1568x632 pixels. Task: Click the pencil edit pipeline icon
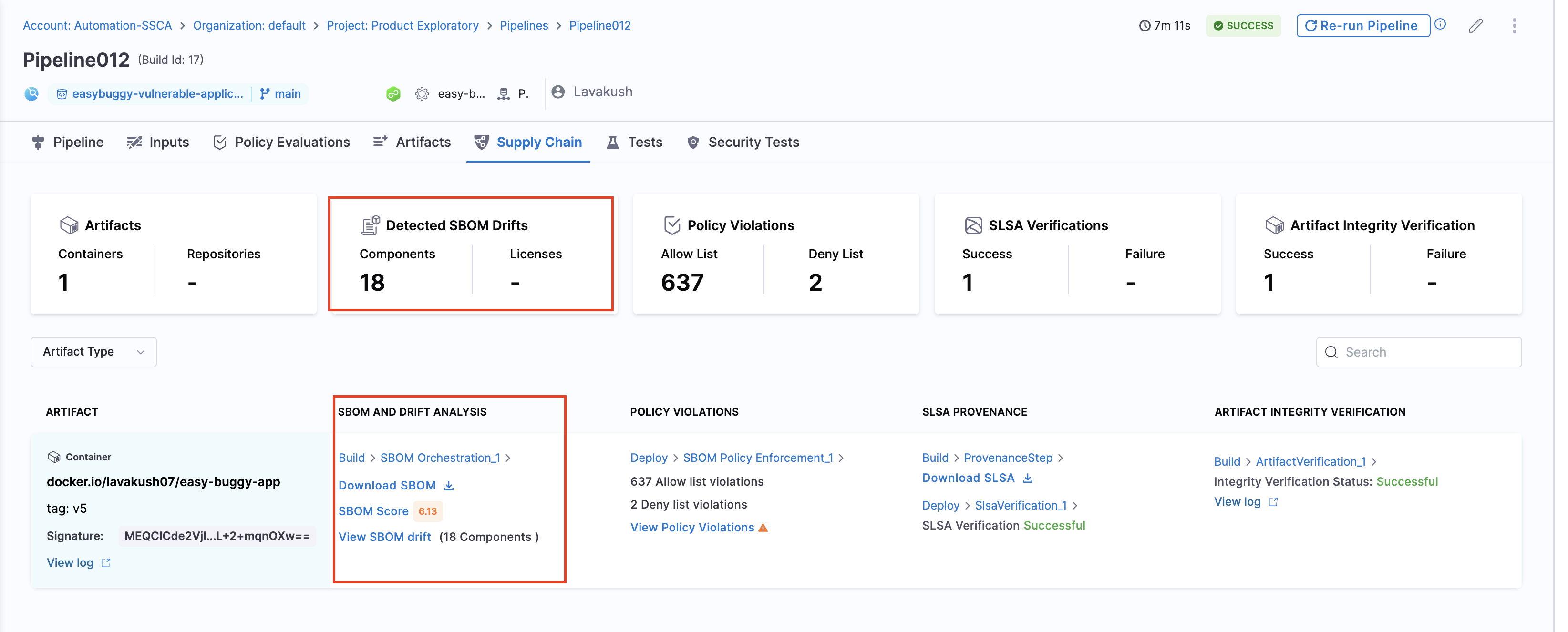pos(1475,26)
